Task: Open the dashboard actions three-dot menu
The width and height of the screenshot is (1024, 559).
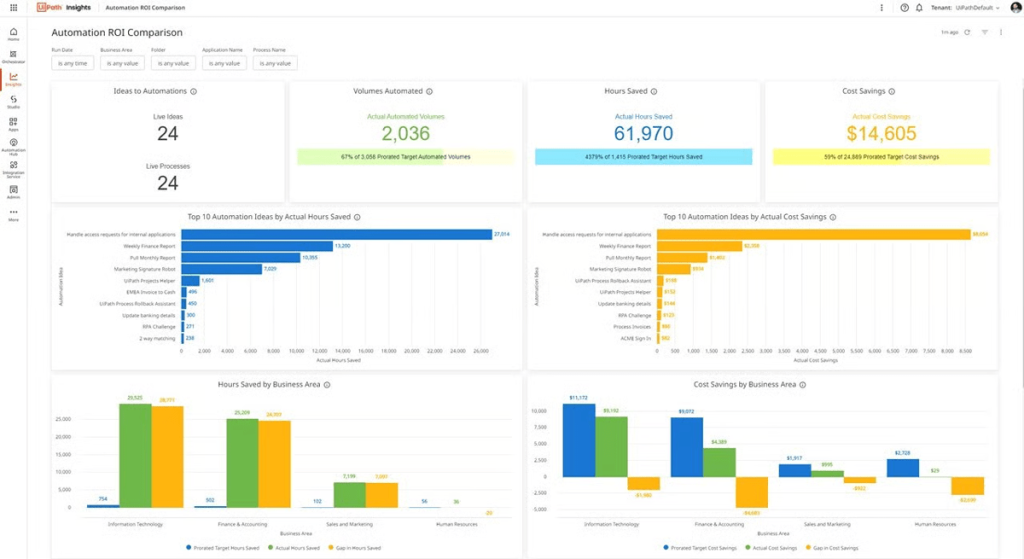Action: [x=1000, y=32]
